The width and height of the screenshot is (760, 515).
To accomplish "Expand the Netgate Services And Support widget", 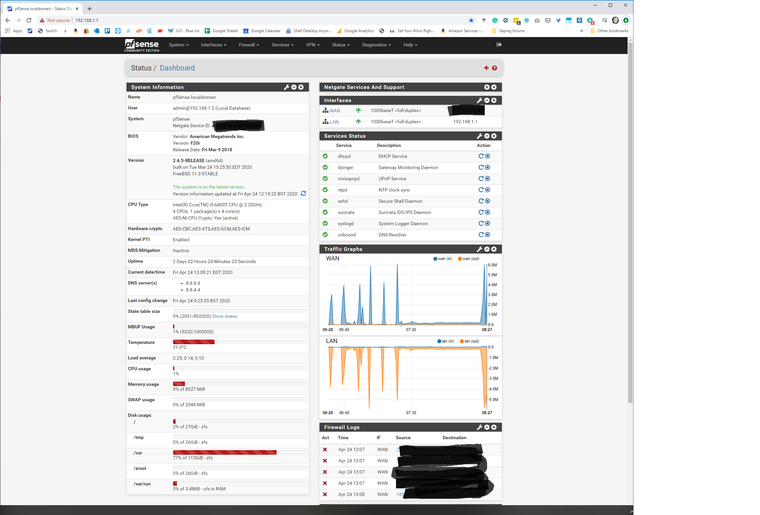I will point(487,87).
